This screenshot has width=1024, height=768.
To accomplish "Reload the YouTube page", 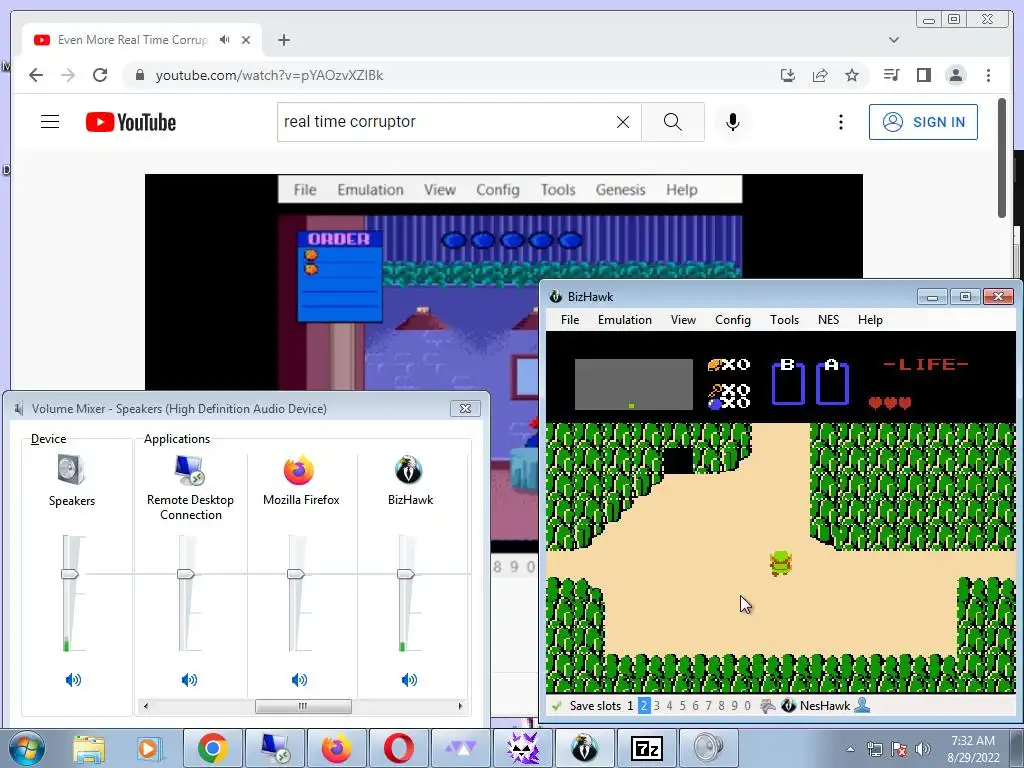I will pyautogui.click(x=100, y=75).
